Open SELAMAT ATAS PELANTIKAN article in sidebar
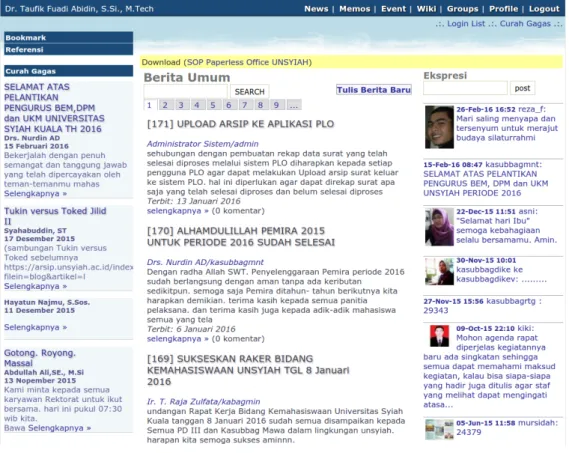The image size is (569, 453). point(54,108)
